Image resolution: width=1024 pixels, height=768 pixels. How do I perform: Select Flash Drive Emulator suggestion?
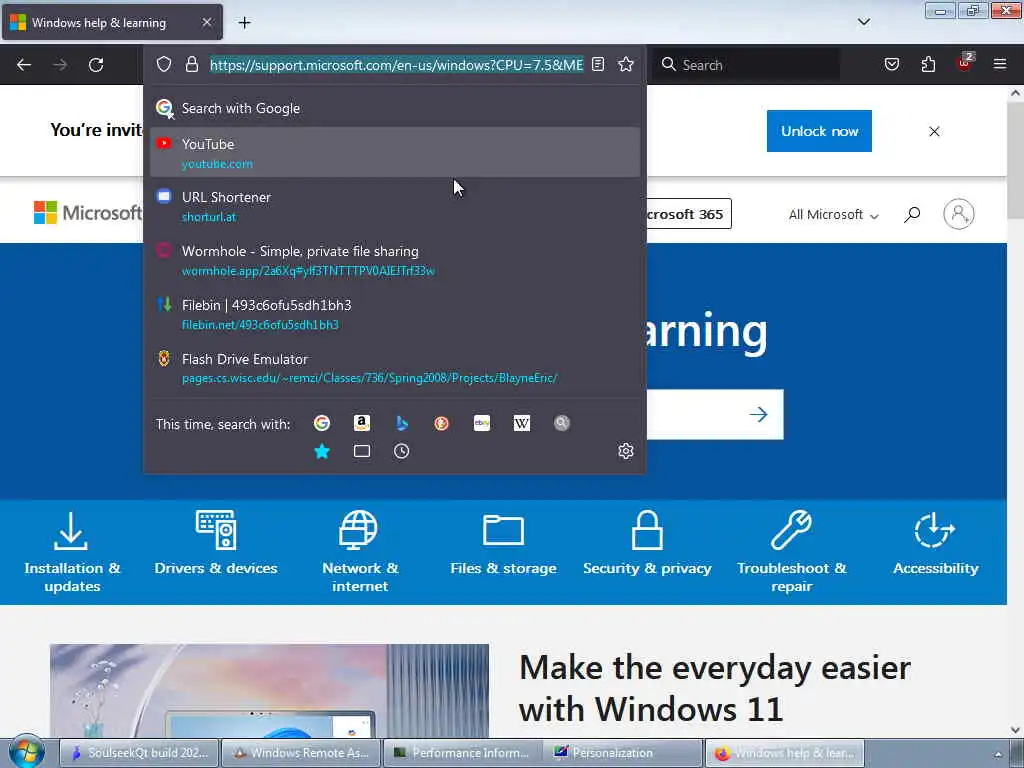[x=394, y=368]
